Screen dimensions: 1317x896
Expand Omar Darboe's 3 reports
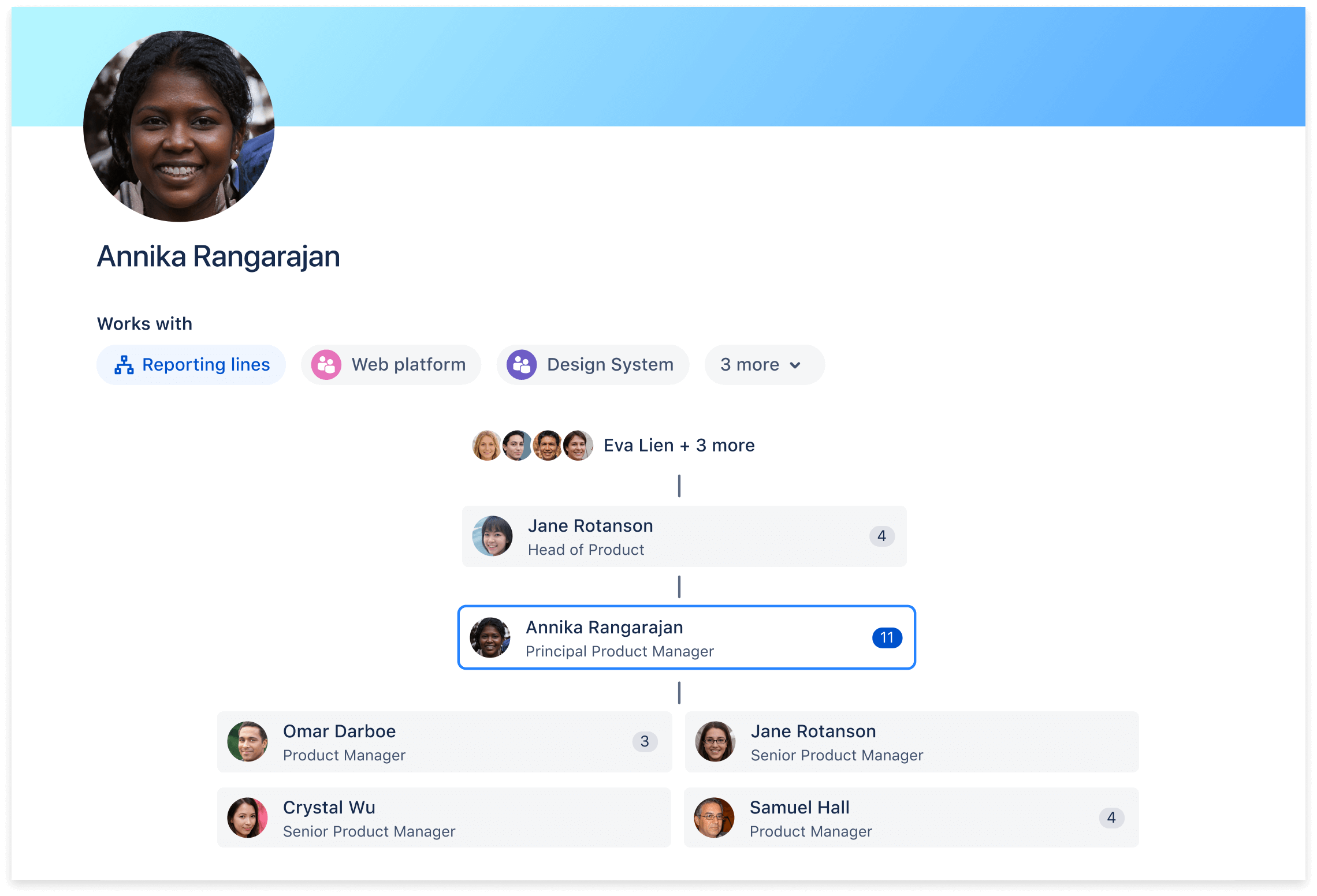[x=644, y=742]
